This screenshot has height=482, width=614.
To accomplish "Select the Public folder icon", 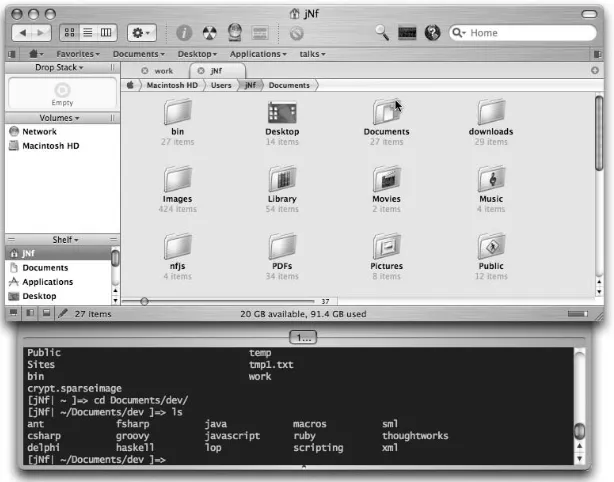I will click(x=491, y=247).
